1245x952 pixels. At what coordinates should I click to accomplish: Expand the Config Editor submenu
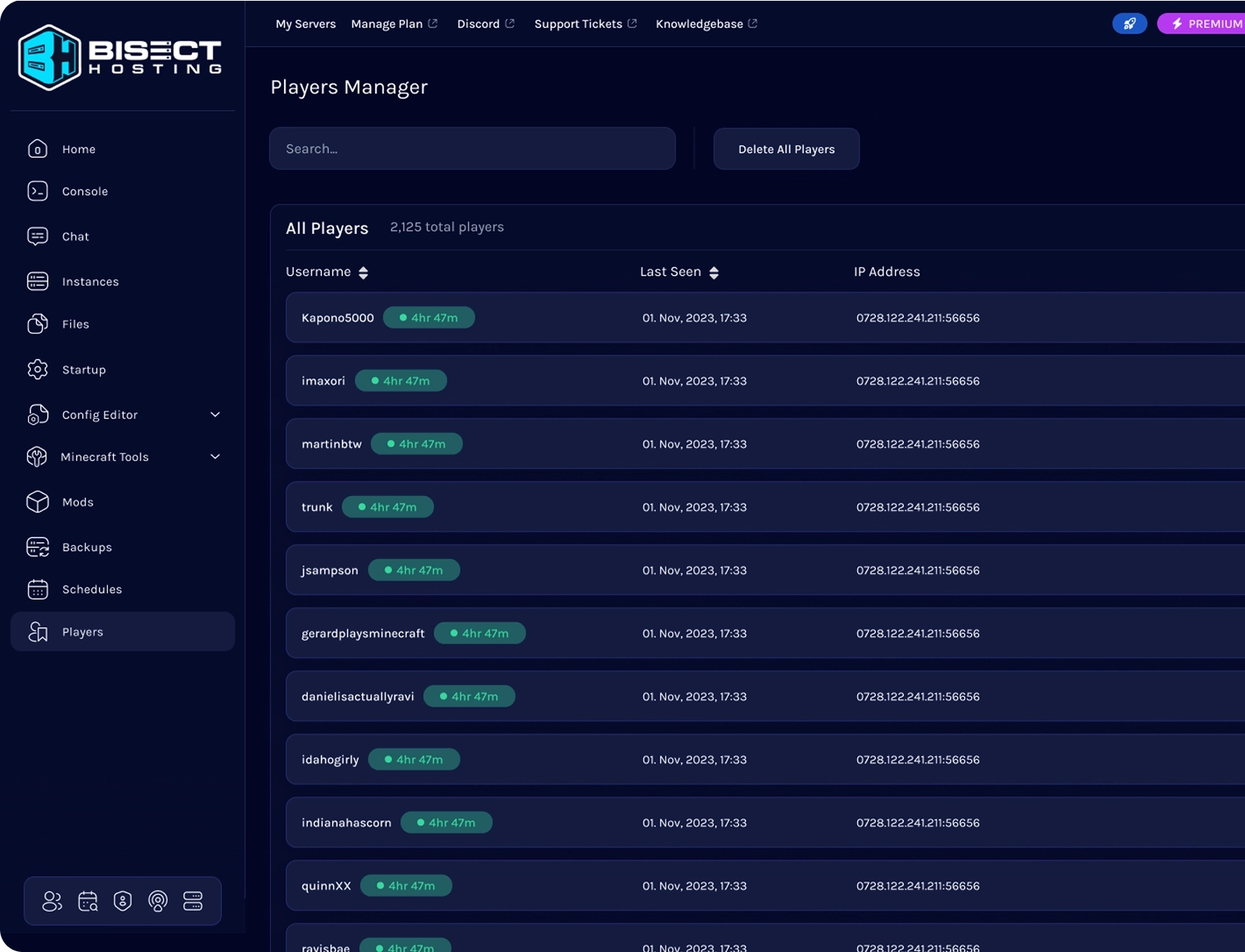[215, 415]
